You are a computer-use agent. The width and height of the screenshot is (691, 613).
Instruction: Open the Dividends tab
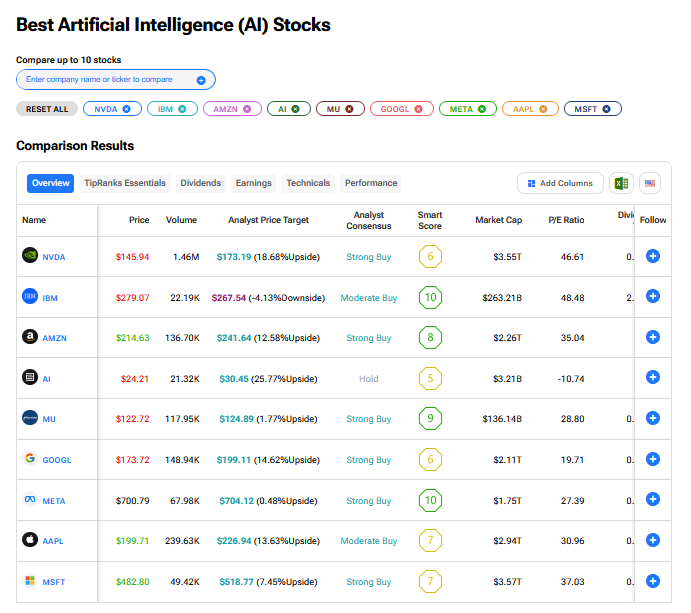pyautogui.click(x=201, y=183)
